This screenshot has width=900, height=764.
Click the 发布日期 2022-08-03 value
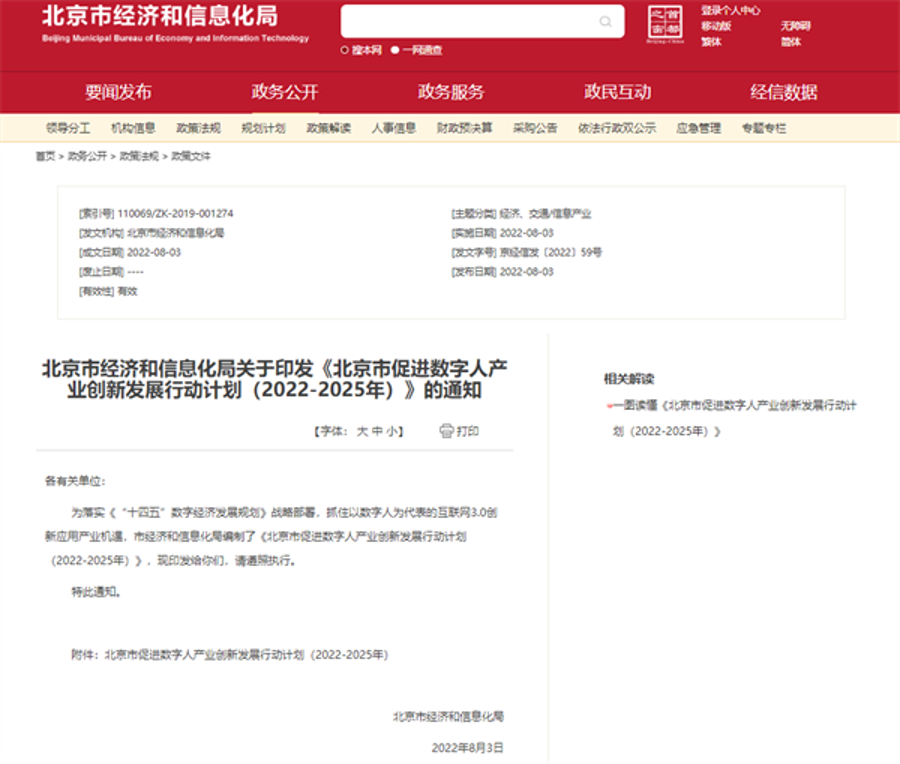[526, 272]
